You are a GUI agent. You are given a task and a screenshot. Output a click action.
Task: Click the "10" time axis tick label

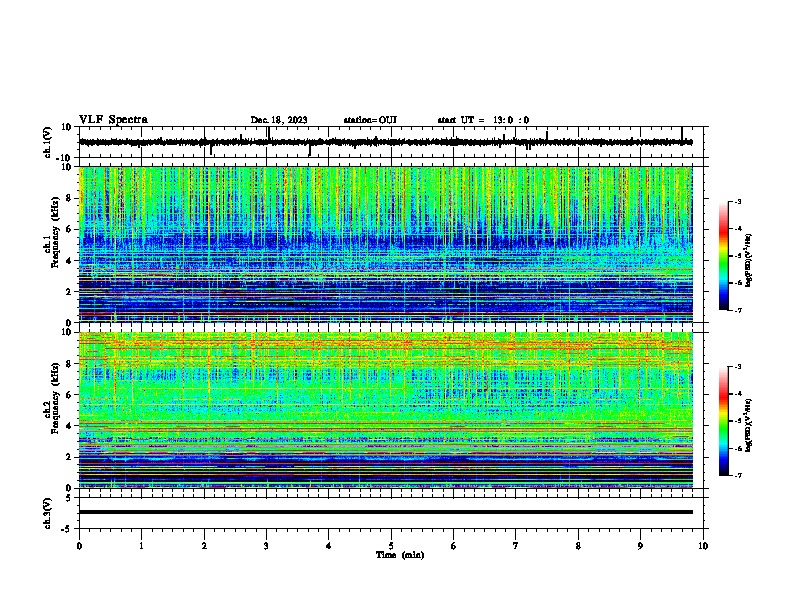703,546
